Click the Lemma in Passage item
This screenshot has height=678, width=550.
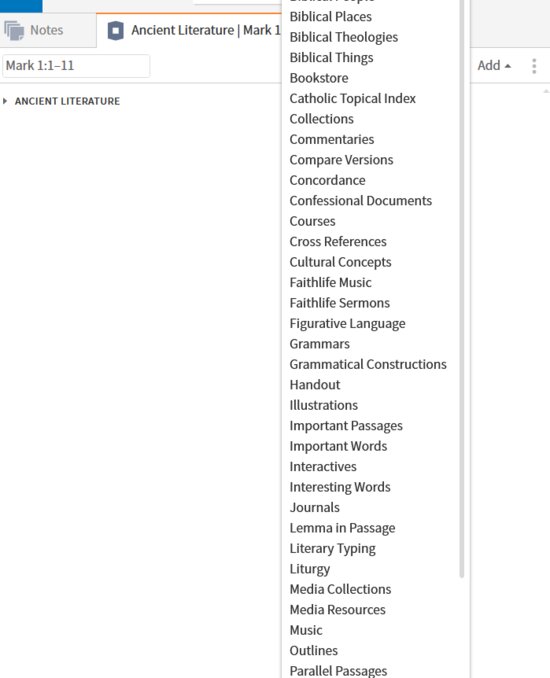point(342,528)
